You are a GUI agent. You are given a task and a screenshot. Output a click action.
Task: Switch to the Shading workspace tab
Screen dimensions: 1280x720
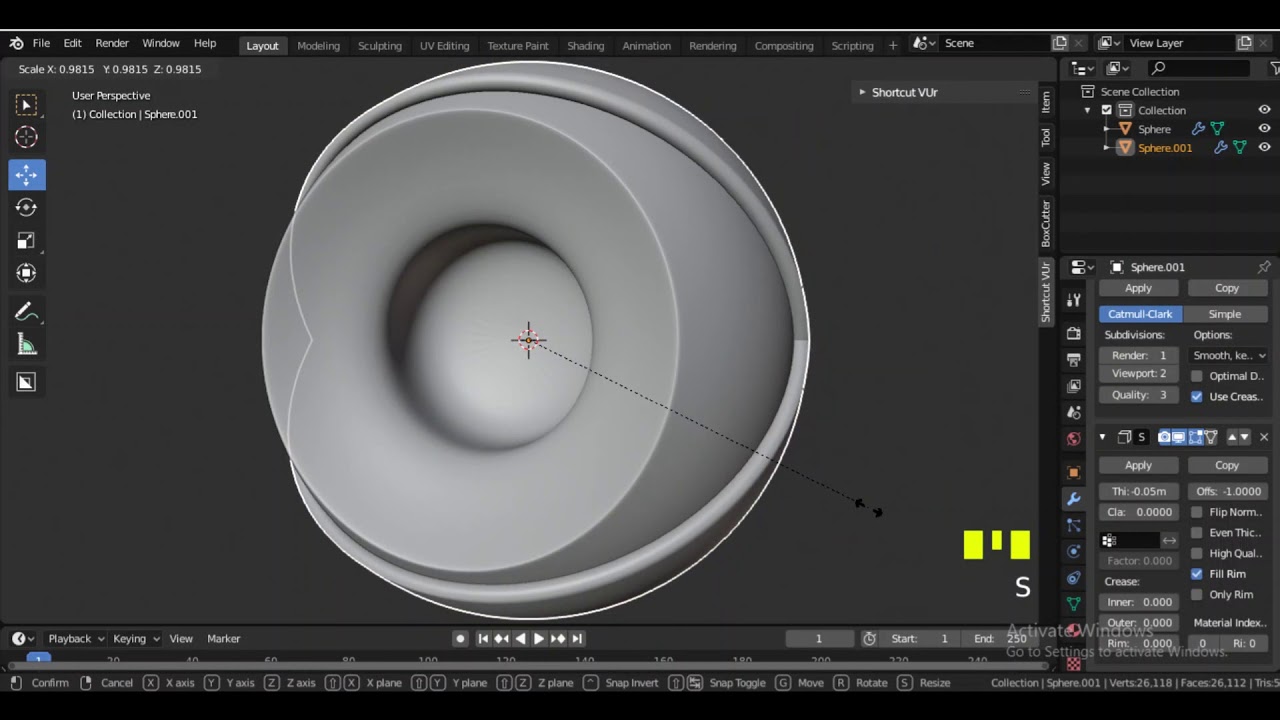point(585,45)
